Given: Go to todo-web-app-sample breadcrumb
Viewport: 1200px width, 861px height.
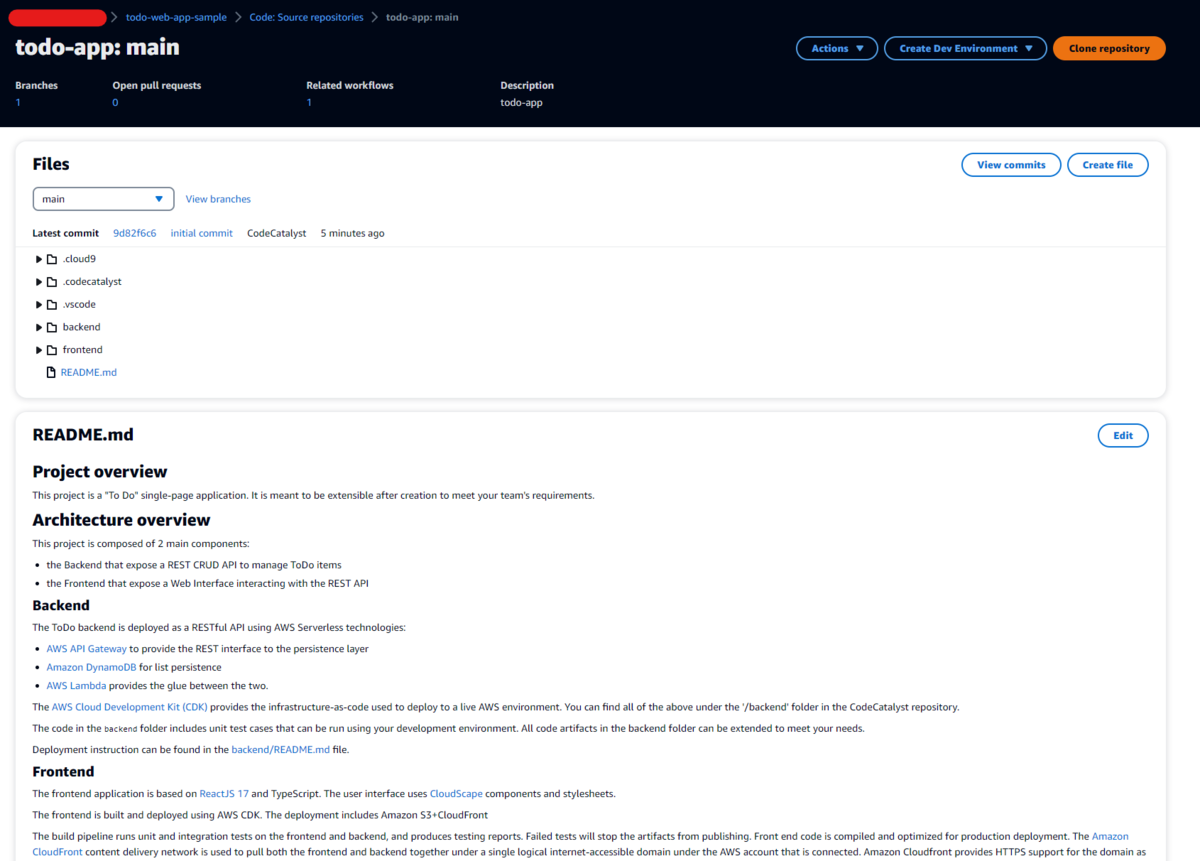Looking at the screenshot, I should click(x=176, y=17).
